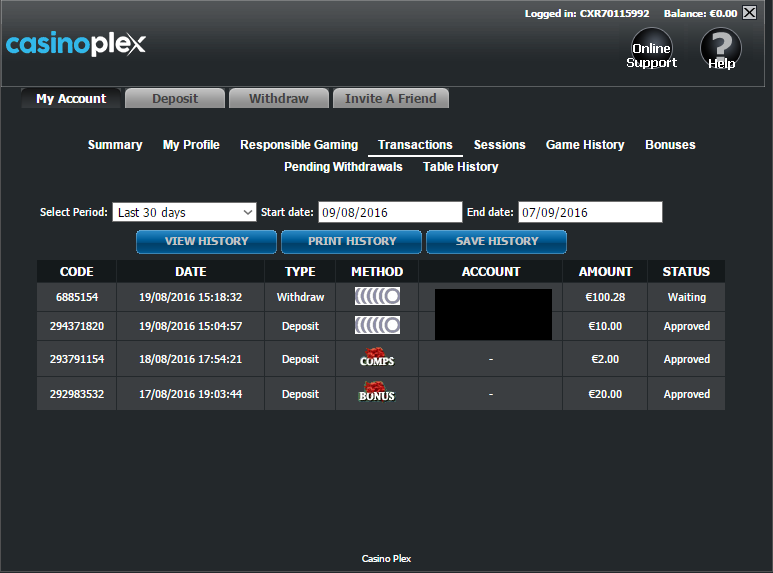Click the TYPE column header

(300, 271)
